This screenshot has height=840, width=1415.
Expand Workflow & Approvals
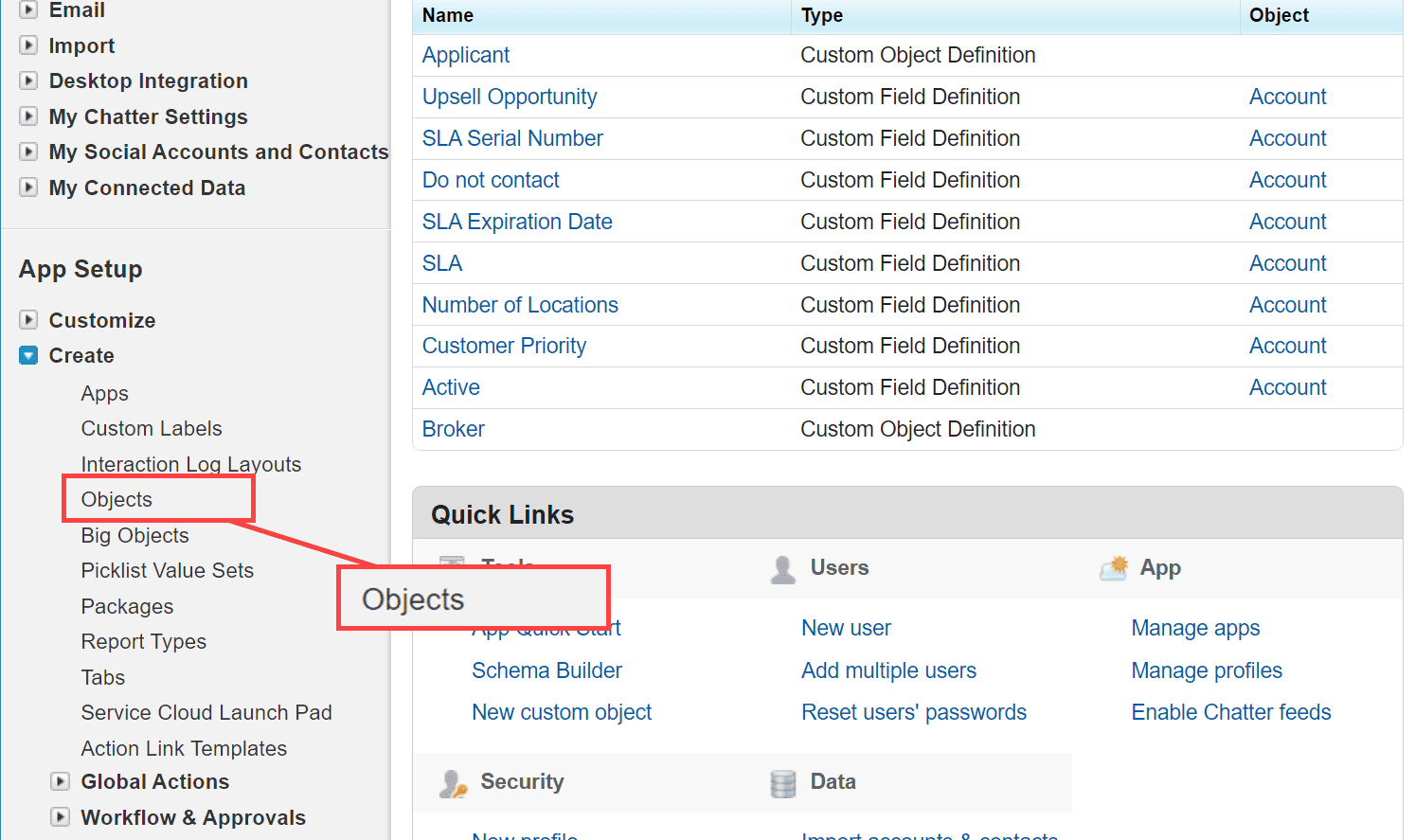60,817
